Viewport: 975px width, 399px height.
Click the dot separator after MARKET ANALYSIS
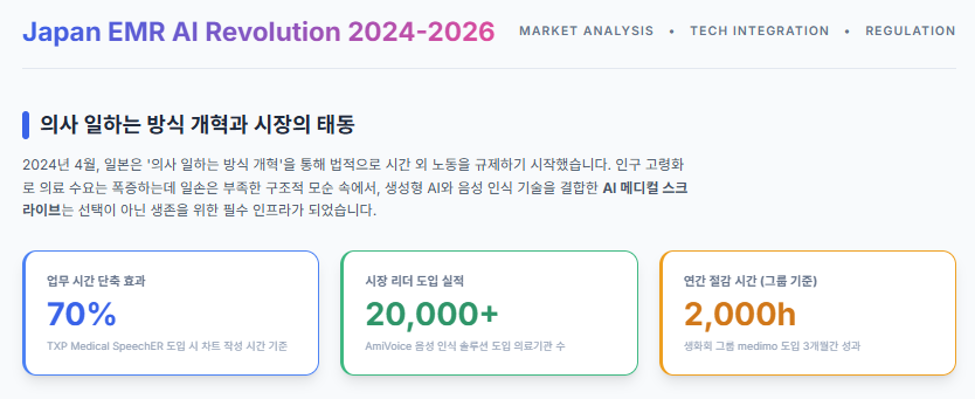pyautogui.click(x=672, y=31)
